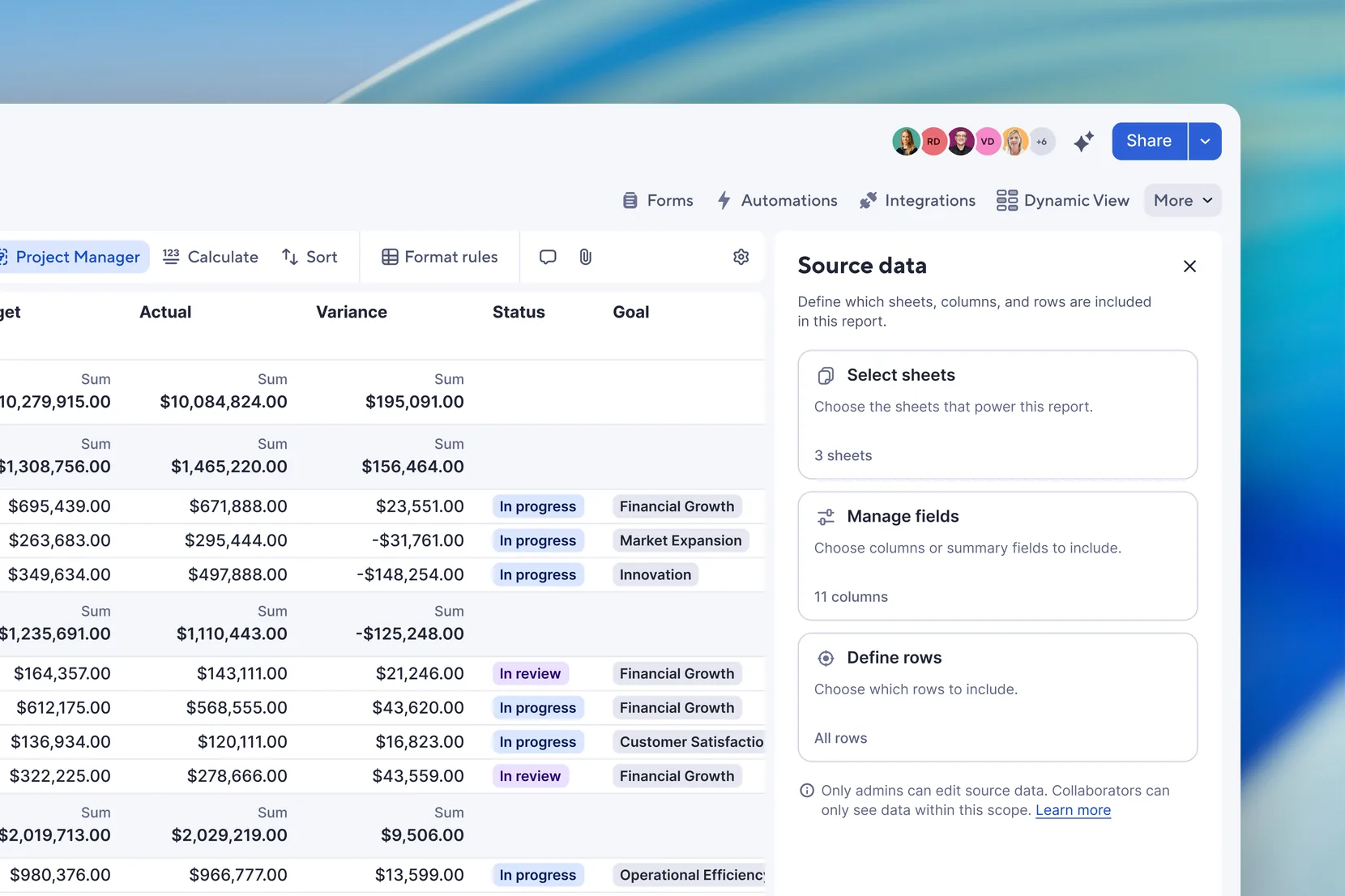Click the first collaborator avatar photo
Viewport: 1345px width, 896px height.
(x=906, y=141)
